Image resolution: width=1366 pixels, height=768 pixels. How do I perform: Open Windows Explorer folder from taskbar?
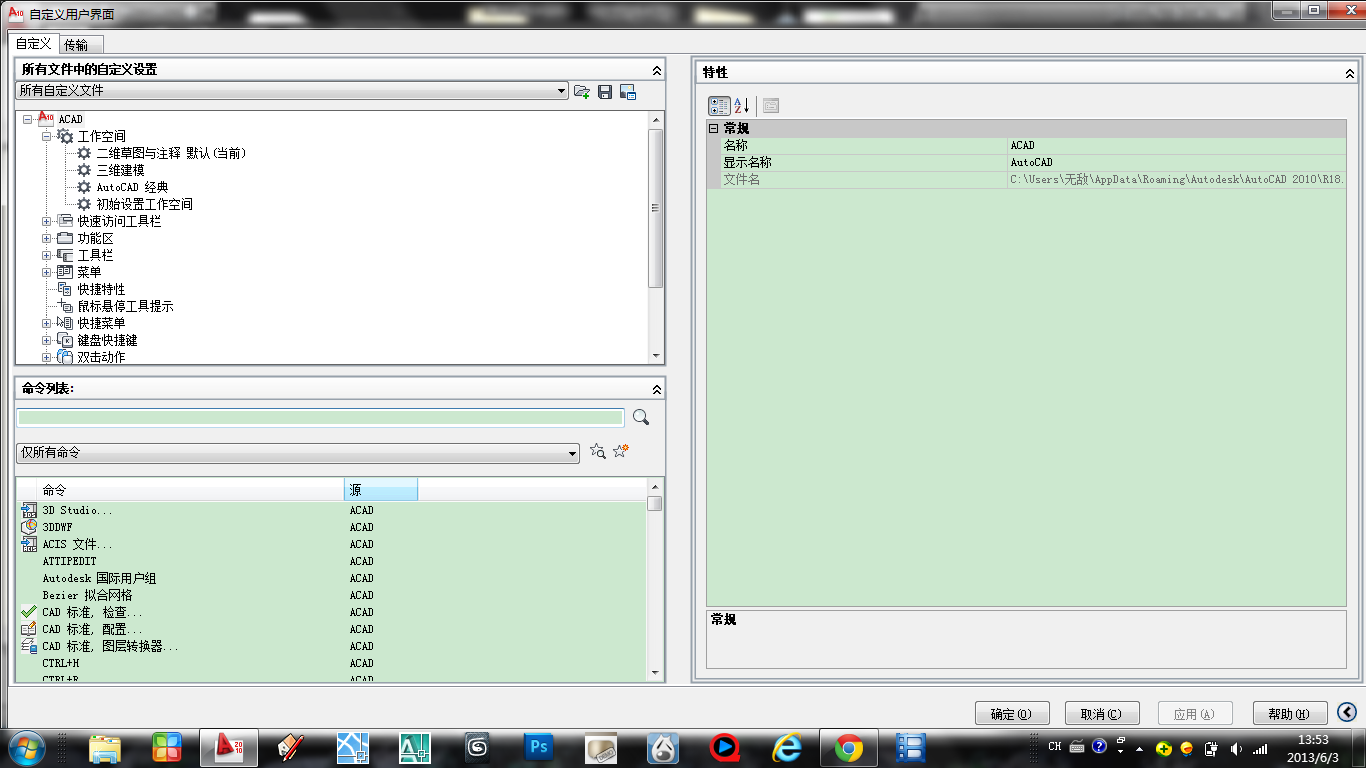[x=105, y=747]
